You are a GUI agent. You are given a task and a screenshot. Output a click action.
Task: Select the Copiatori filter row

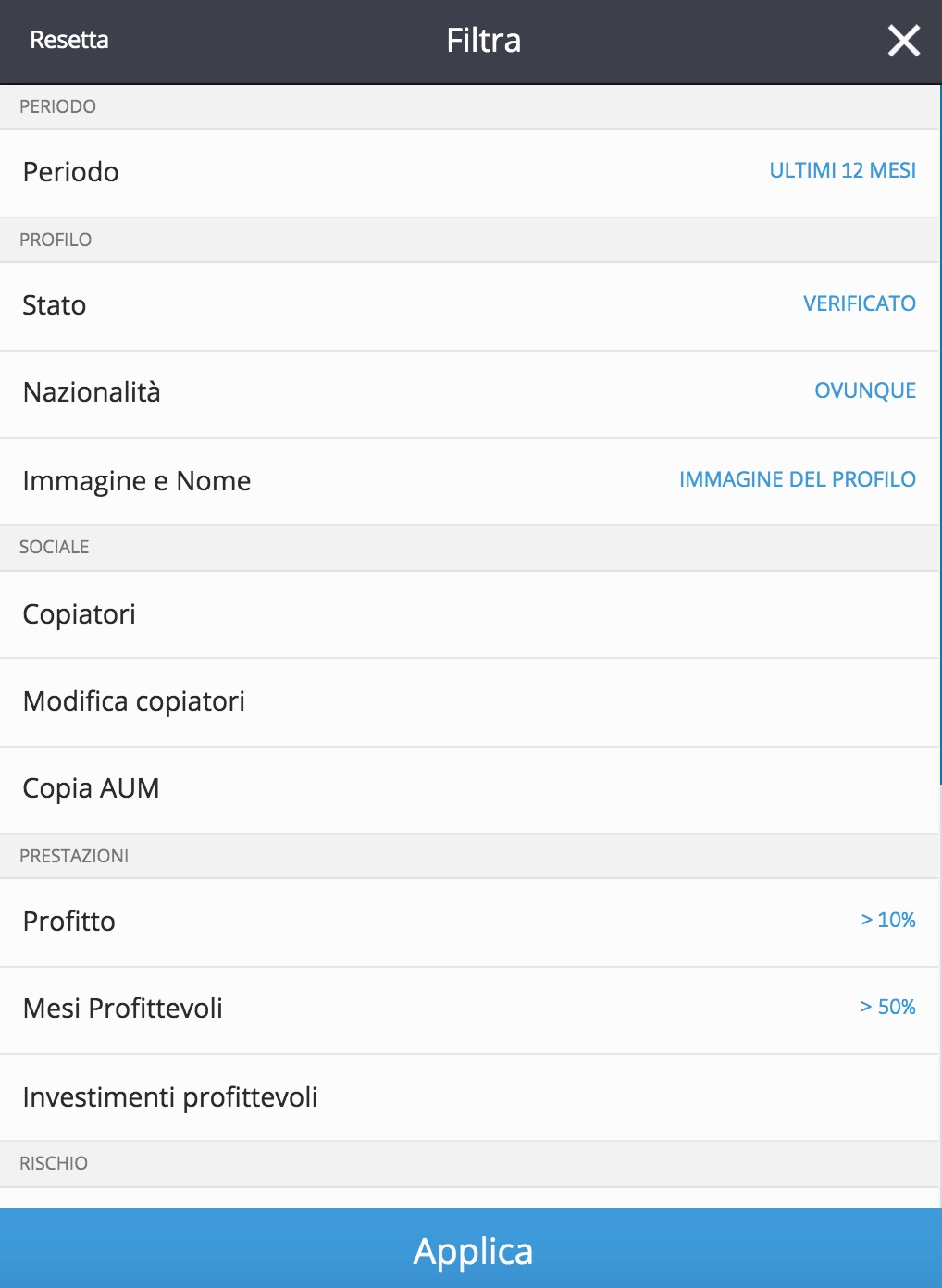[469, 614]
